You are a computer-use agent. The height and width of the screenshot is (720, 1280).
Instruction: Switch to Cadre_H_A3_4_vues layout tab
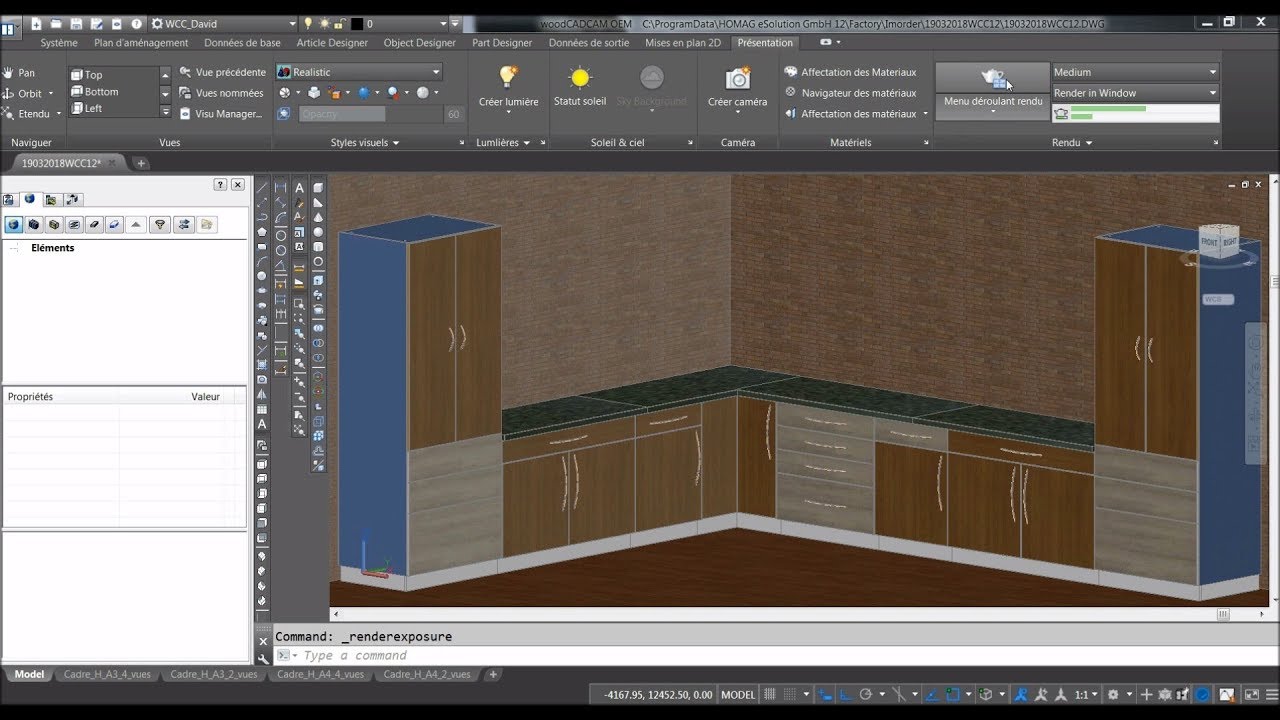click(107, 674)
